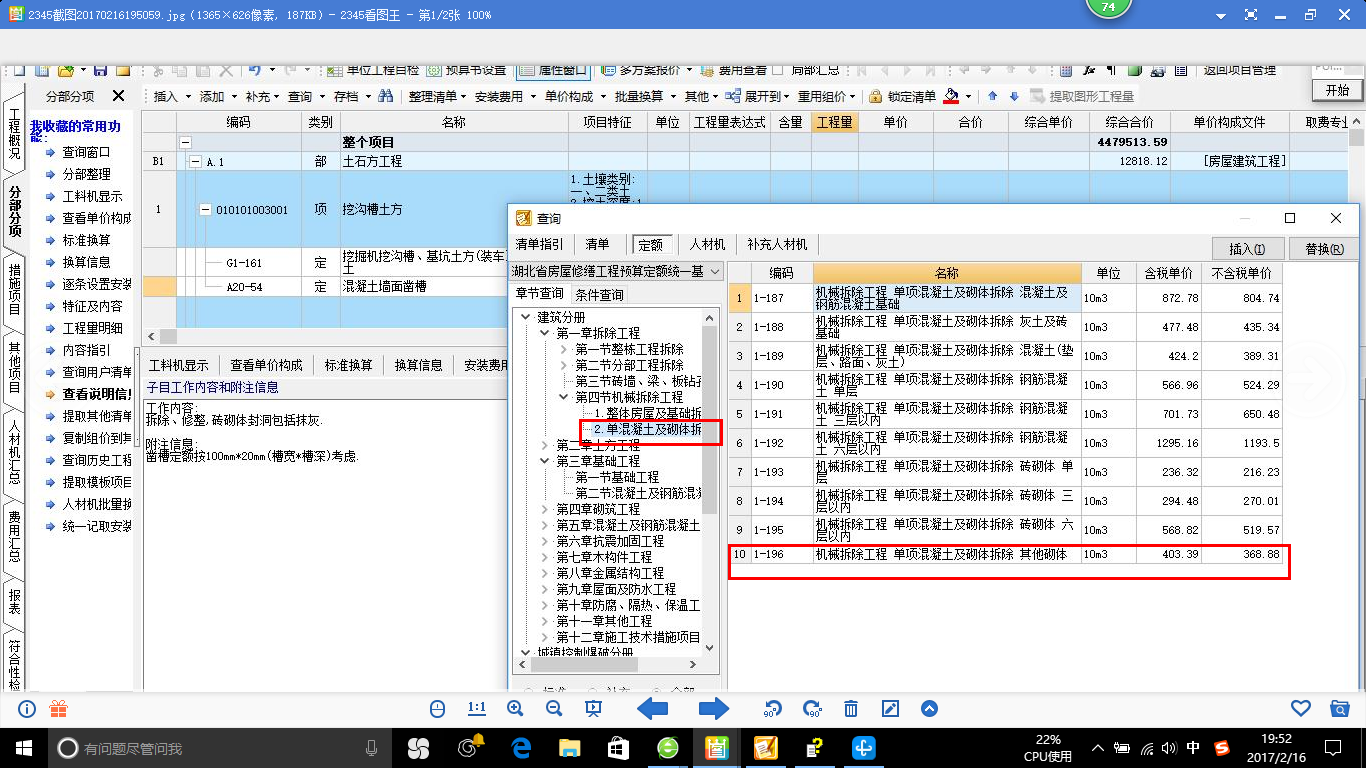The height and width of the screenshot is (768, 1366).
Task: Click 查看说明信息 in side list
Action: pos(98,394)
